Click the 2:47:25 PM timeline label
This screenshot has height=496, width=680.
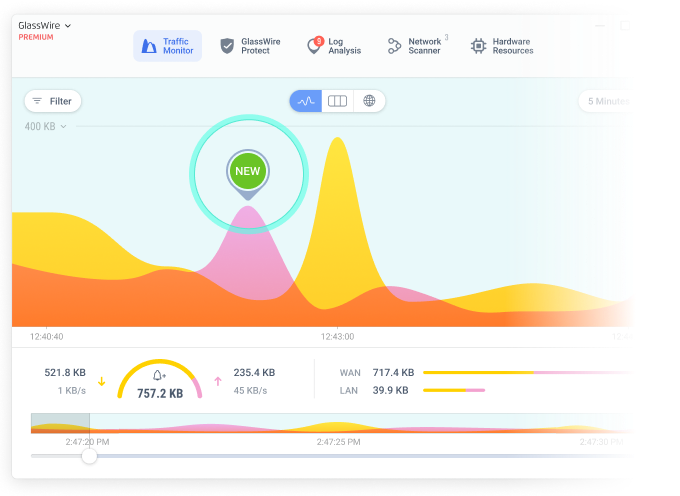tap(338, 442)
